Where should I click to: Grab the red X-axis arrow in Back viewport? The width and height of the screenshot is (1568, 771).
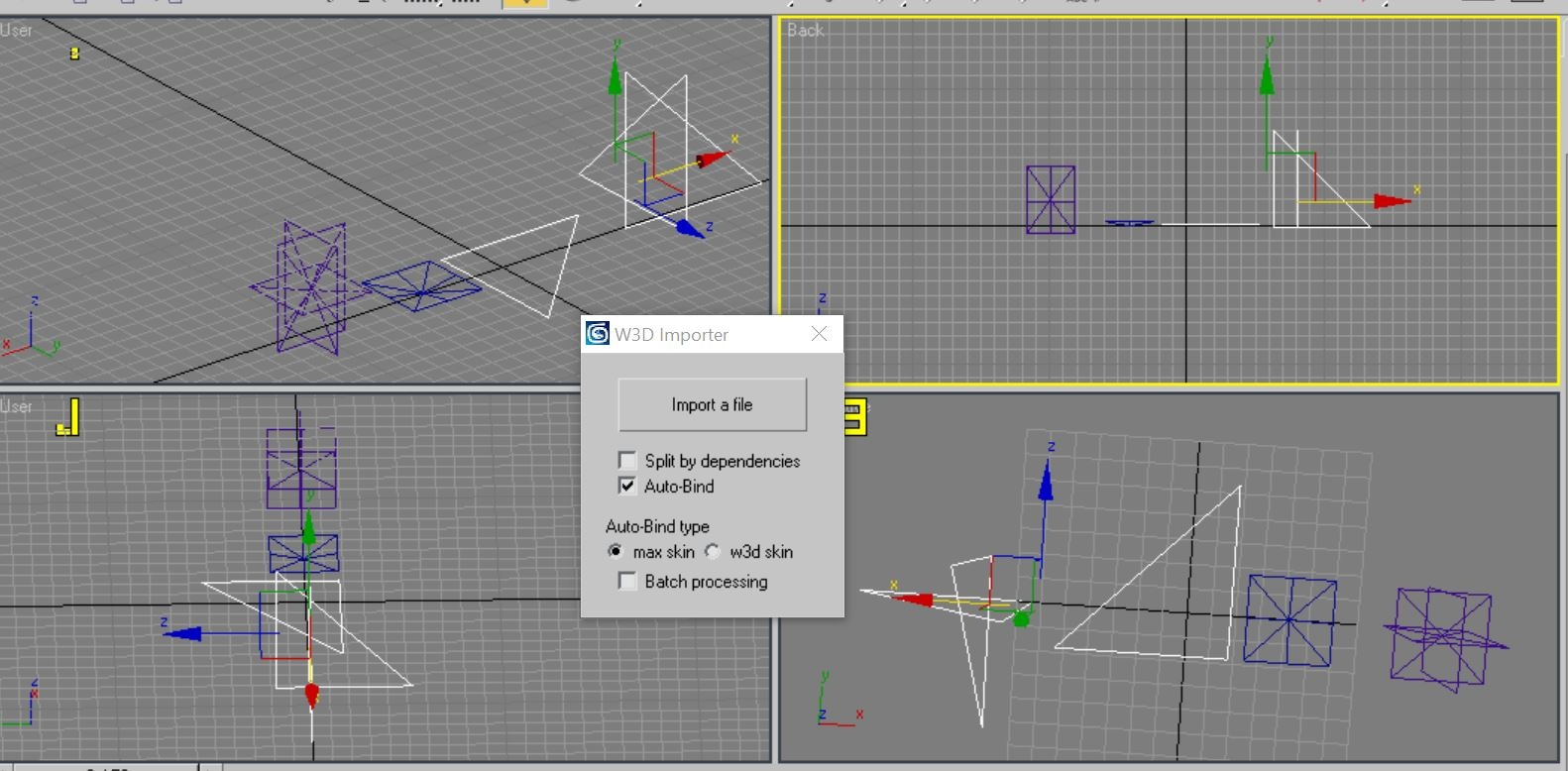tap(1392, 201)
